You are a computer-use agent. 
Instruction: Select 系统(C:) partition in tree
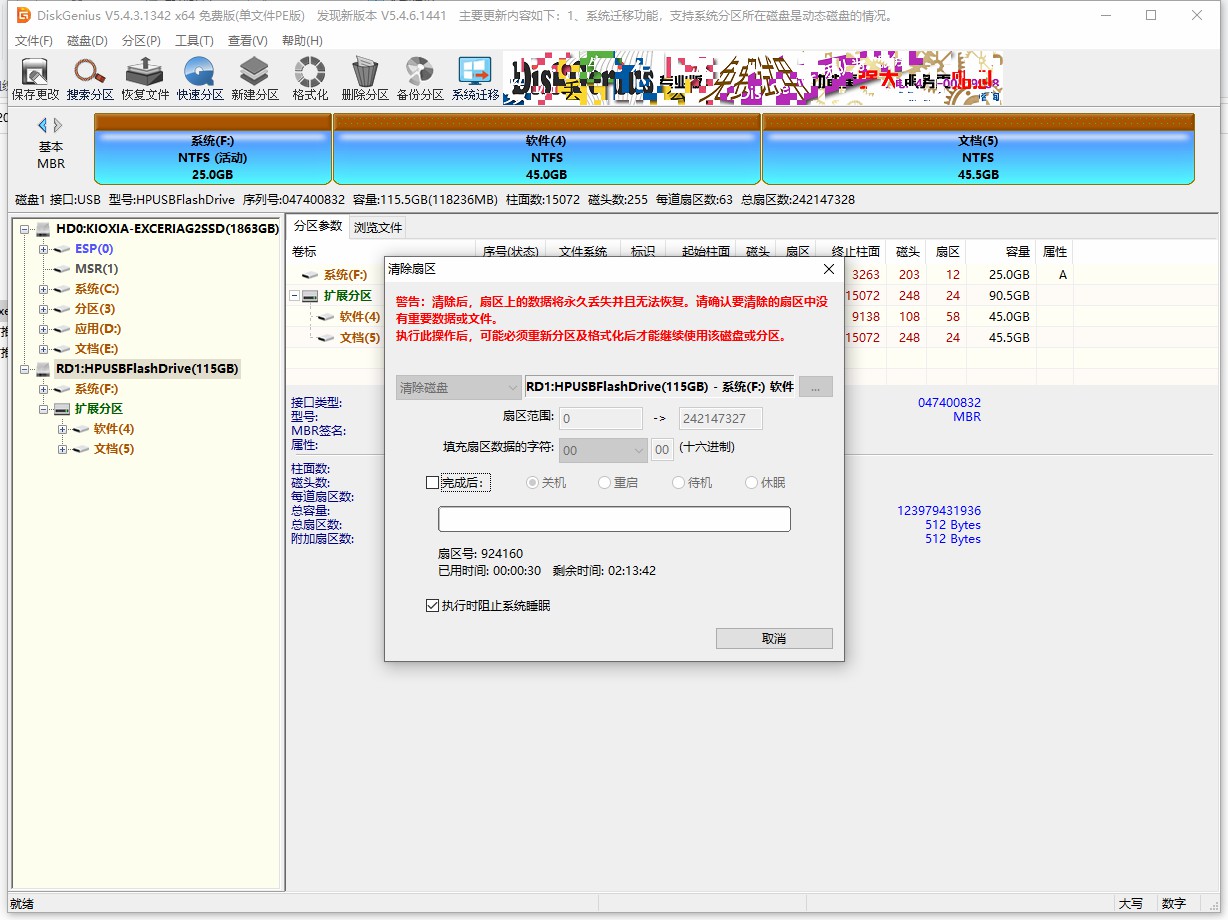coord(96,288)
